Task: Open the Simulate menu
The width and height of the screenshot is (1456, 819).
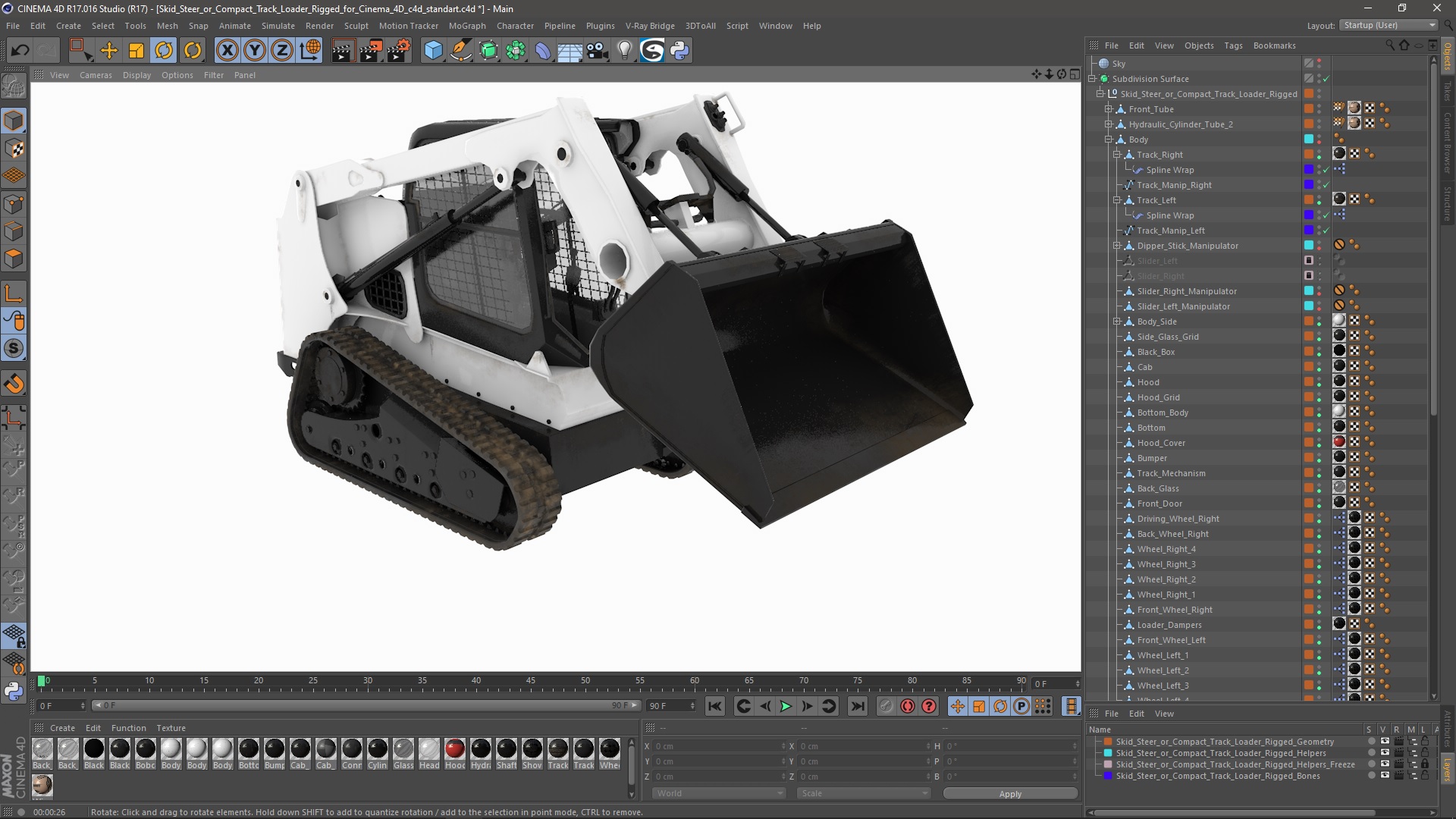Action: (278, 26)
